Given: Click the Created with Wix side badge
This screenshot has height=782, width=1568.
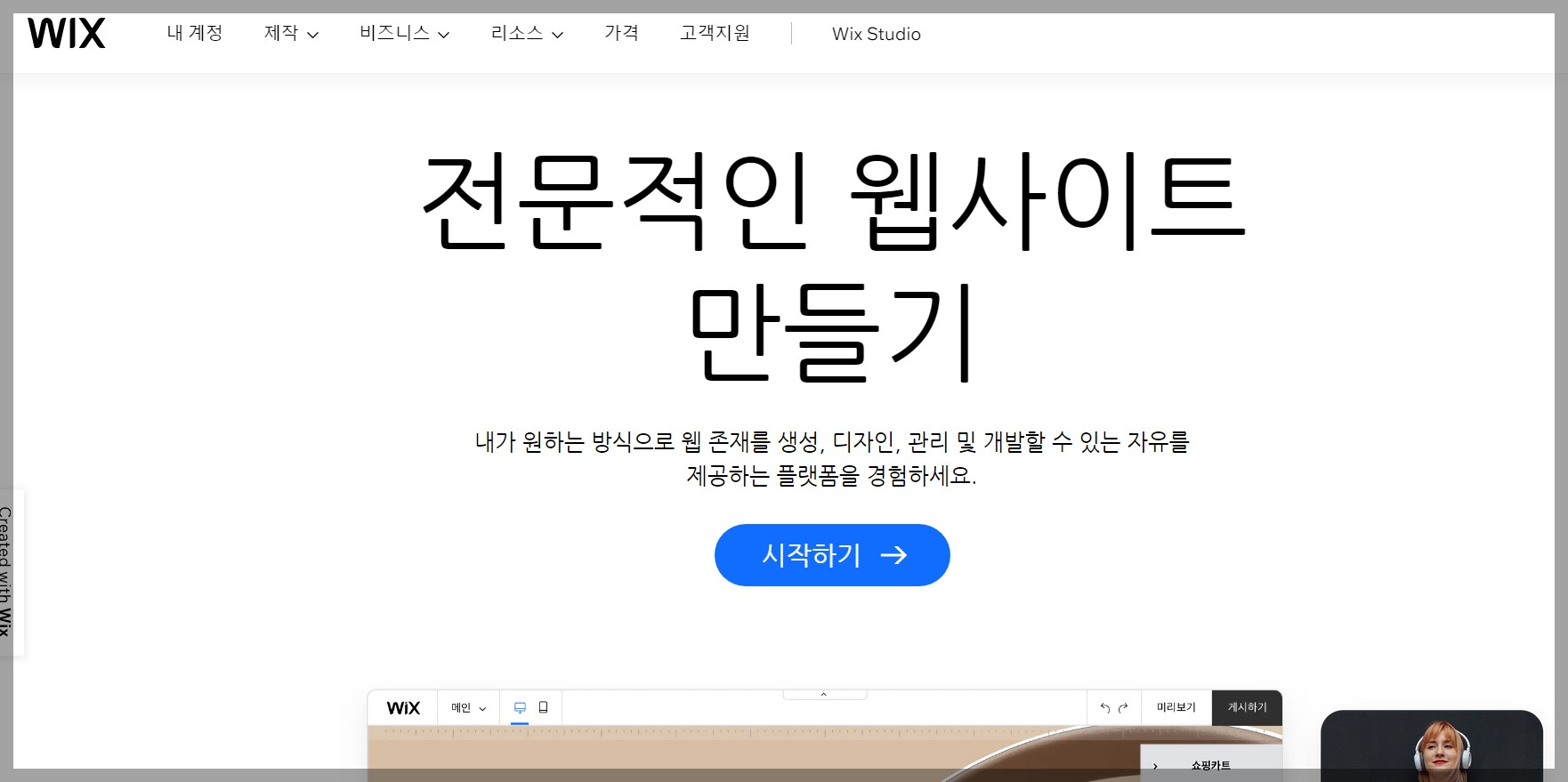Looking at the screenshot, I should click(11, 572).
